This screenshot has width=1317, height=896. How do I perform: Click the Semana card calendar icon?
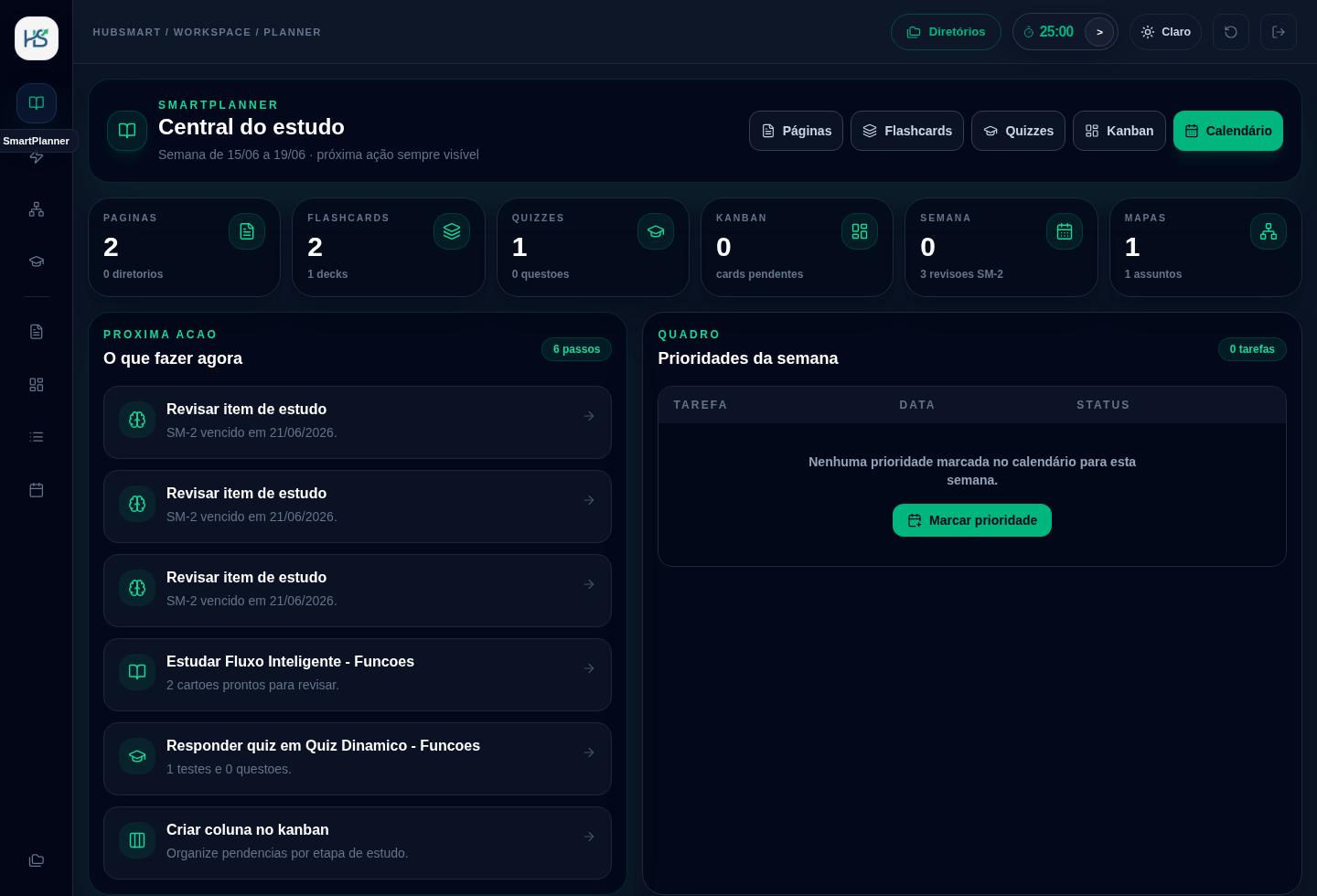[1065, 231]
